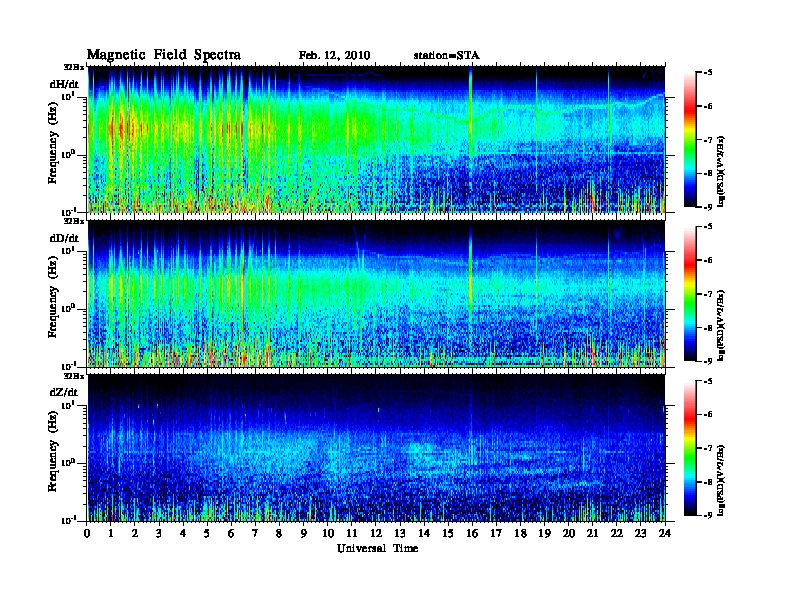Click the "station=STA" label
The height and width of the screenshot is (612, 792).
(447, 56)
